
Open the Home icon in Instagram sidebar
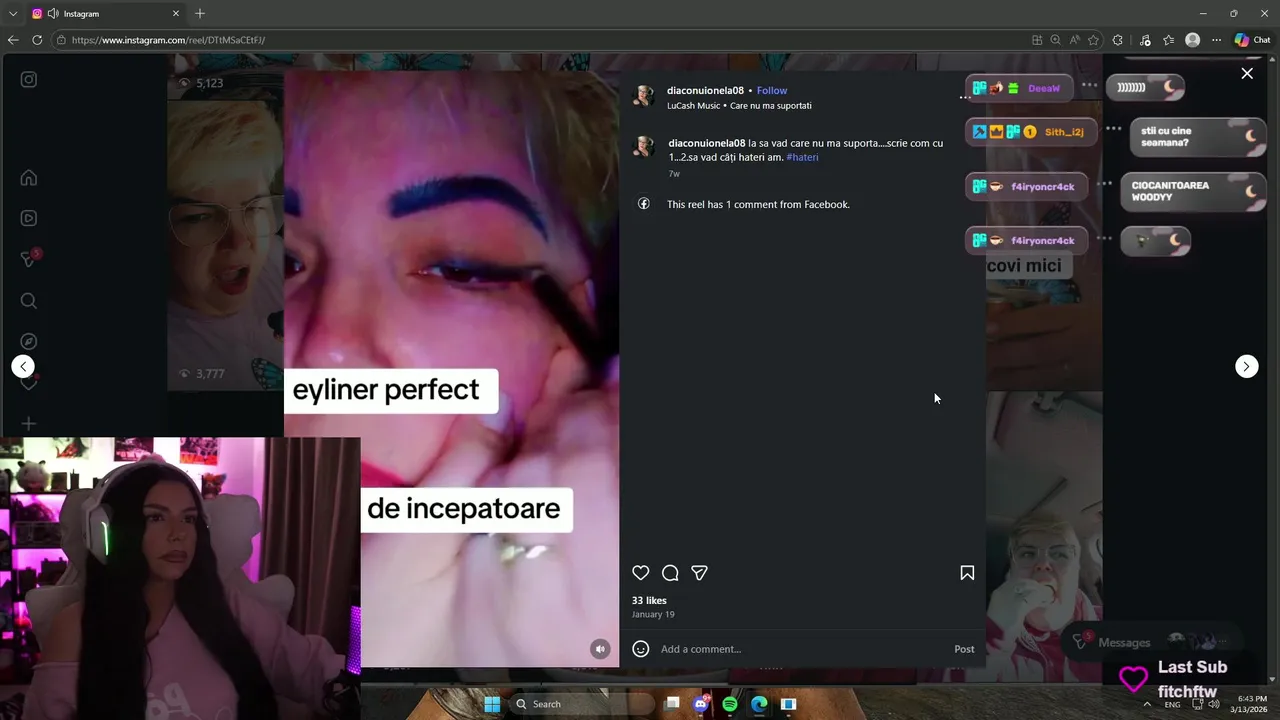point(29,178)
